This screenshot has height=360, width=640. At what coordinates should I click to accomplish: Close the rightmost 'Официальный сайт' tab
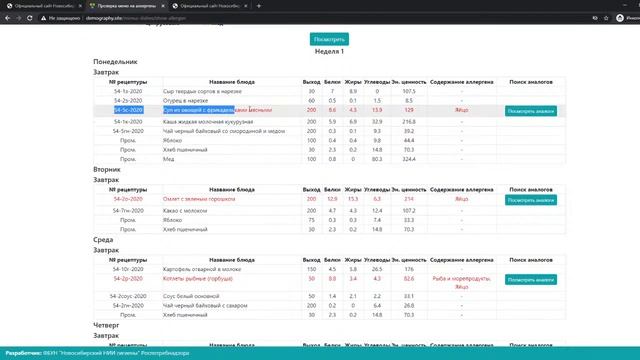point(245,6)
